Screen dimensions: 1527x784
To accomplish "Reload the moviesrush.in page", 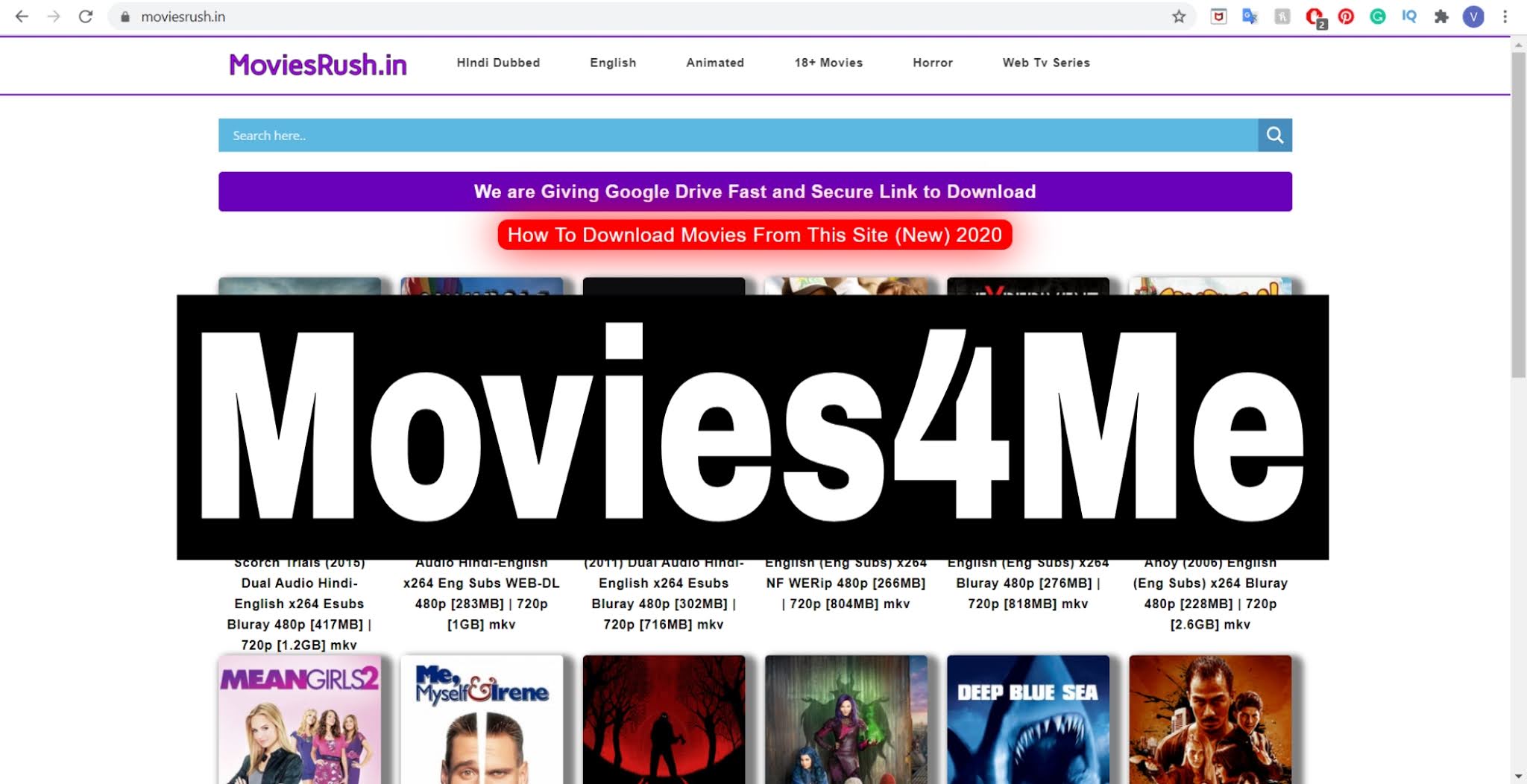I will [86, 16].
